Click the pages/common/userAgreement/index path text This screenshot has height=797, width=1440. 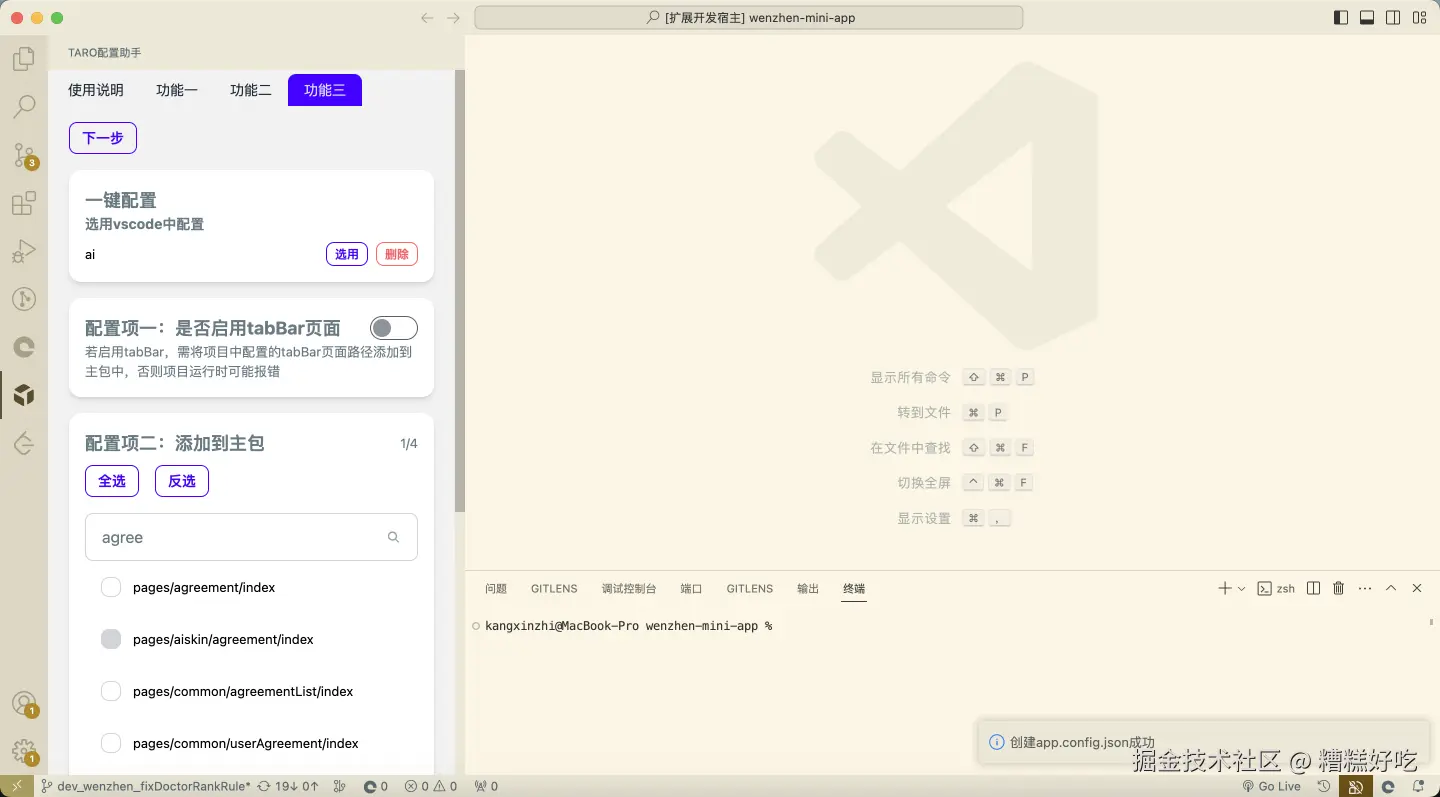(x=246, y=743)
